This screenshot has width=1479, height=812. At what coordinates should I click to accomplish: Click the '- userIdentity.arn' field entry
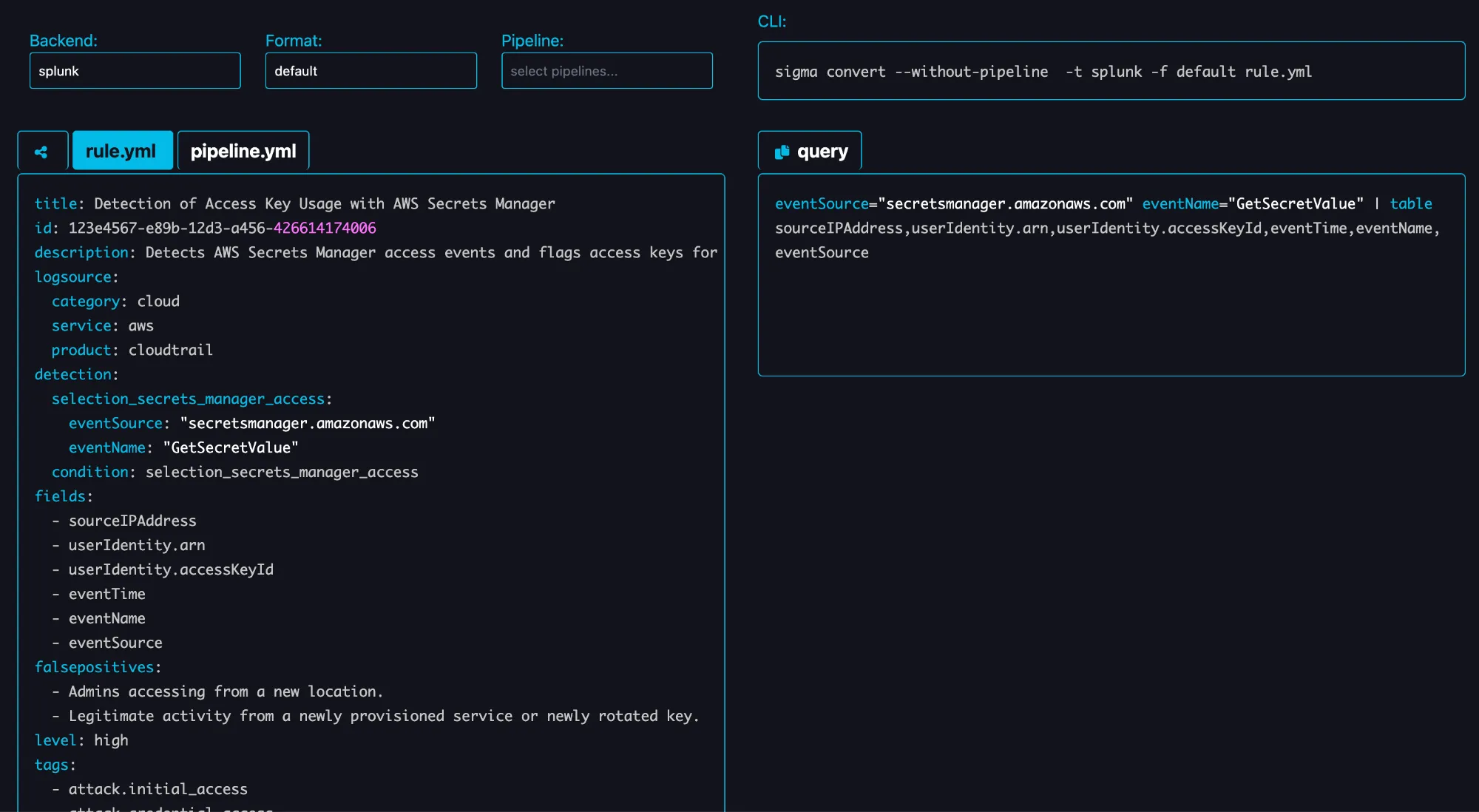tap(129, 545)
